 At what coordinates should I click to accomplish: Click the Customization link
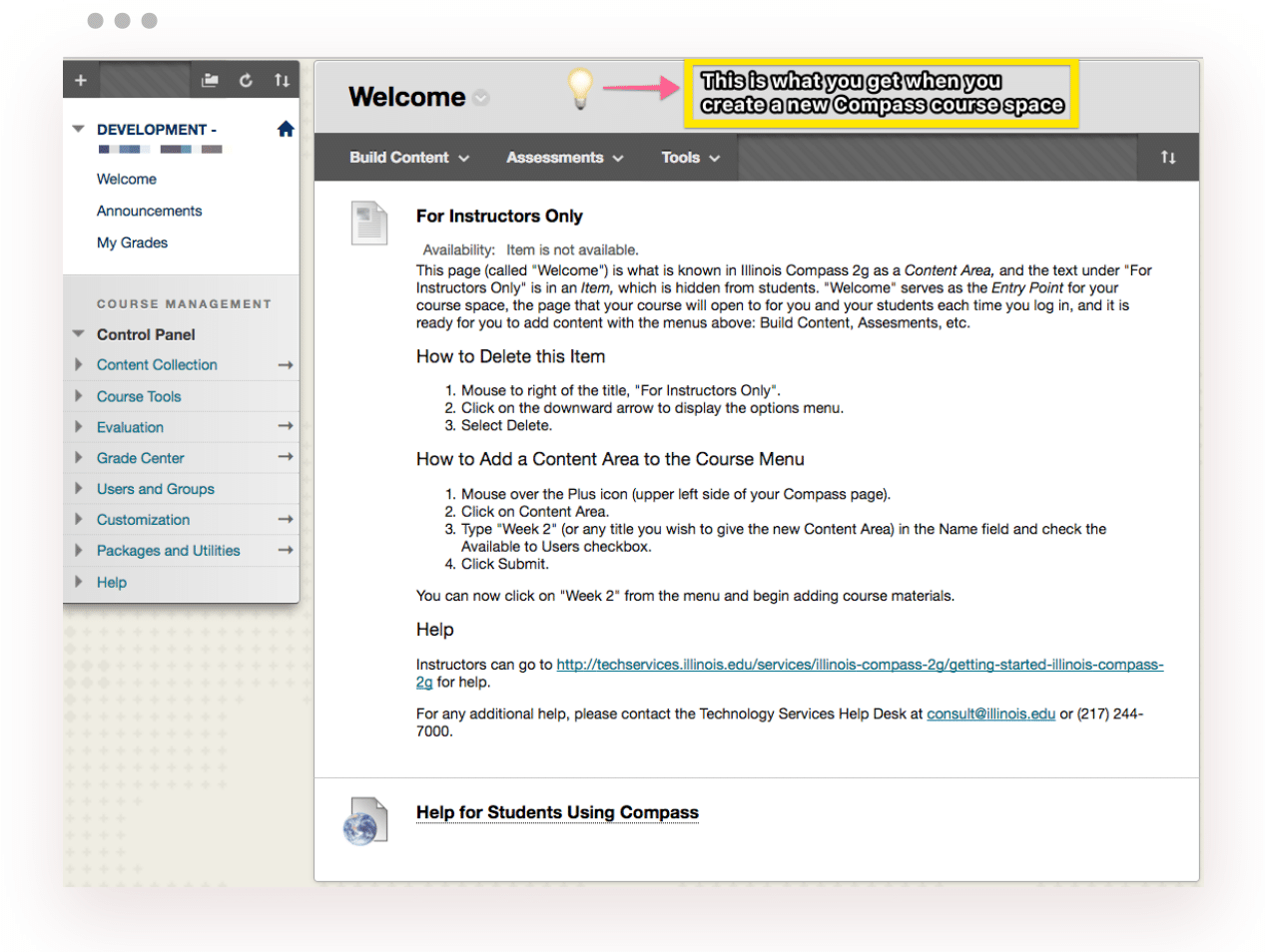[x=143, y=520]
